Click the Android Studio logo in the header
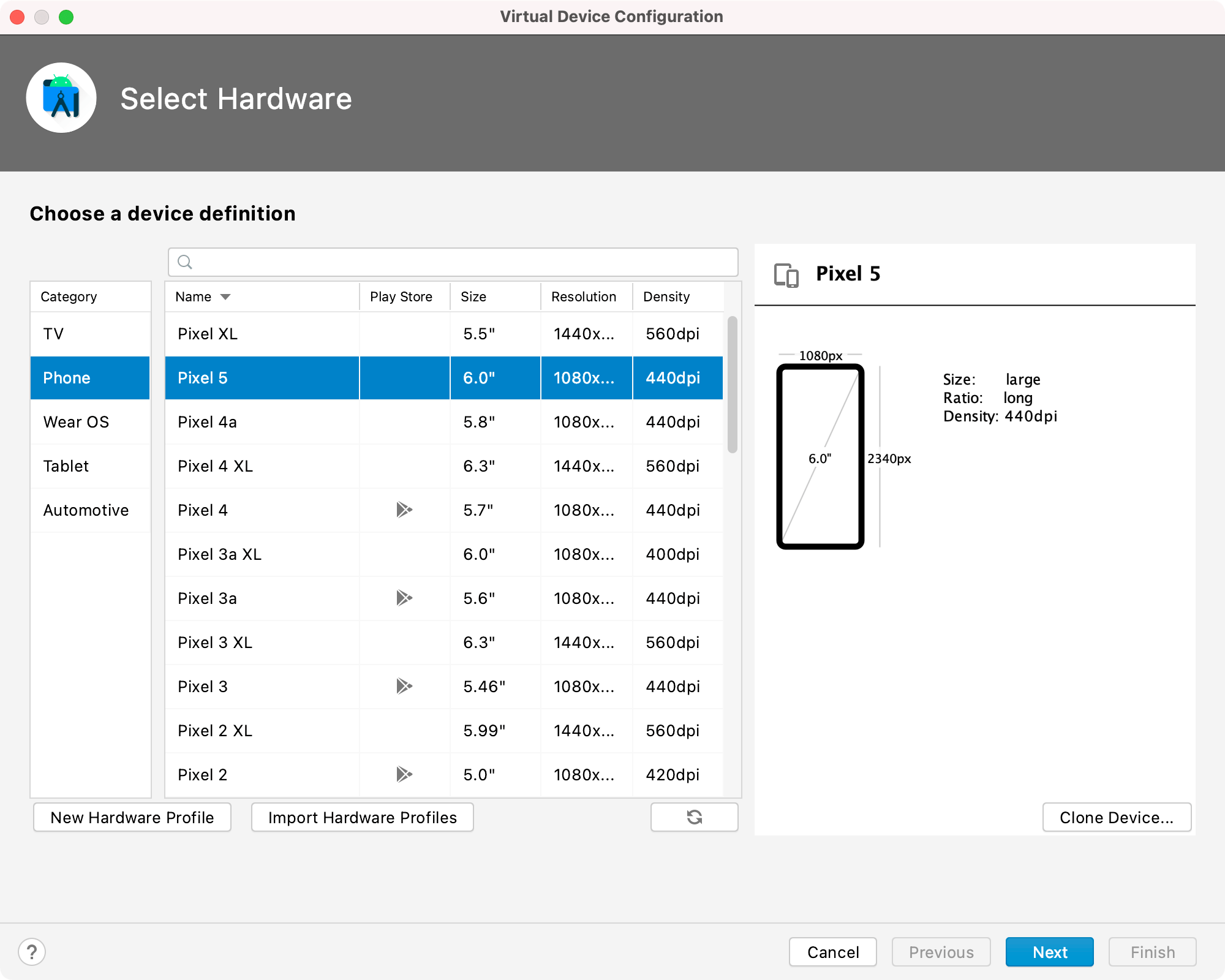Screen dimensions: 1225x980 click(61, 97)
